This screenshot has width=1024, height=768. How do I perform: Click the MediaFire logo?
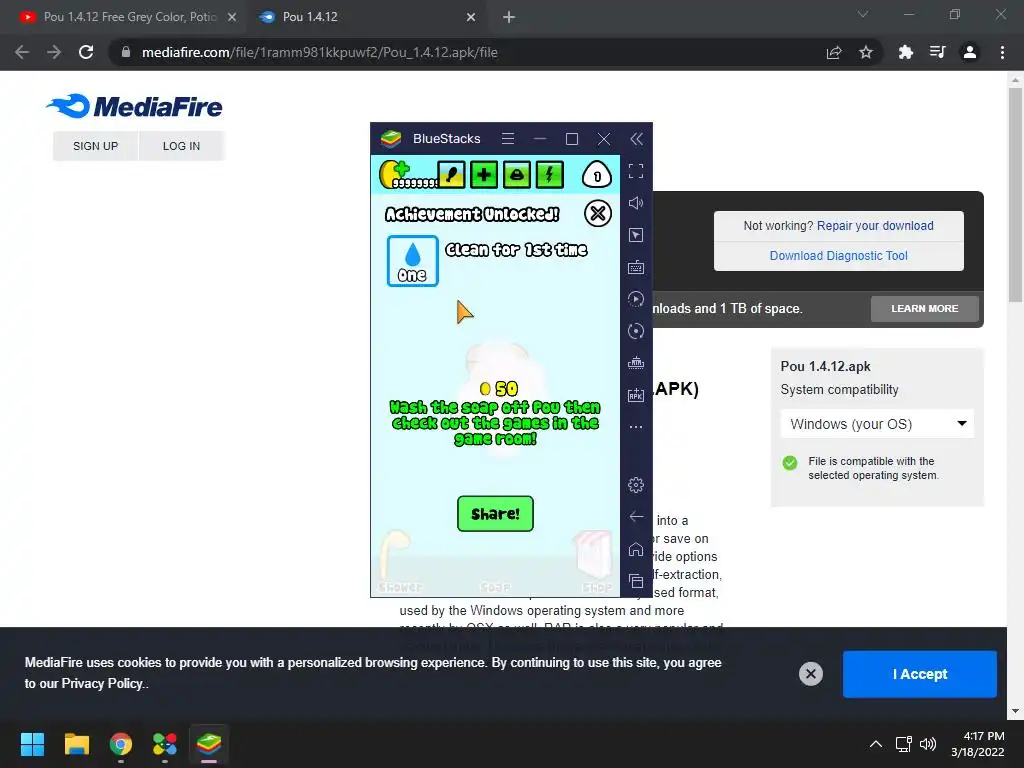click(x=135, y=106)
